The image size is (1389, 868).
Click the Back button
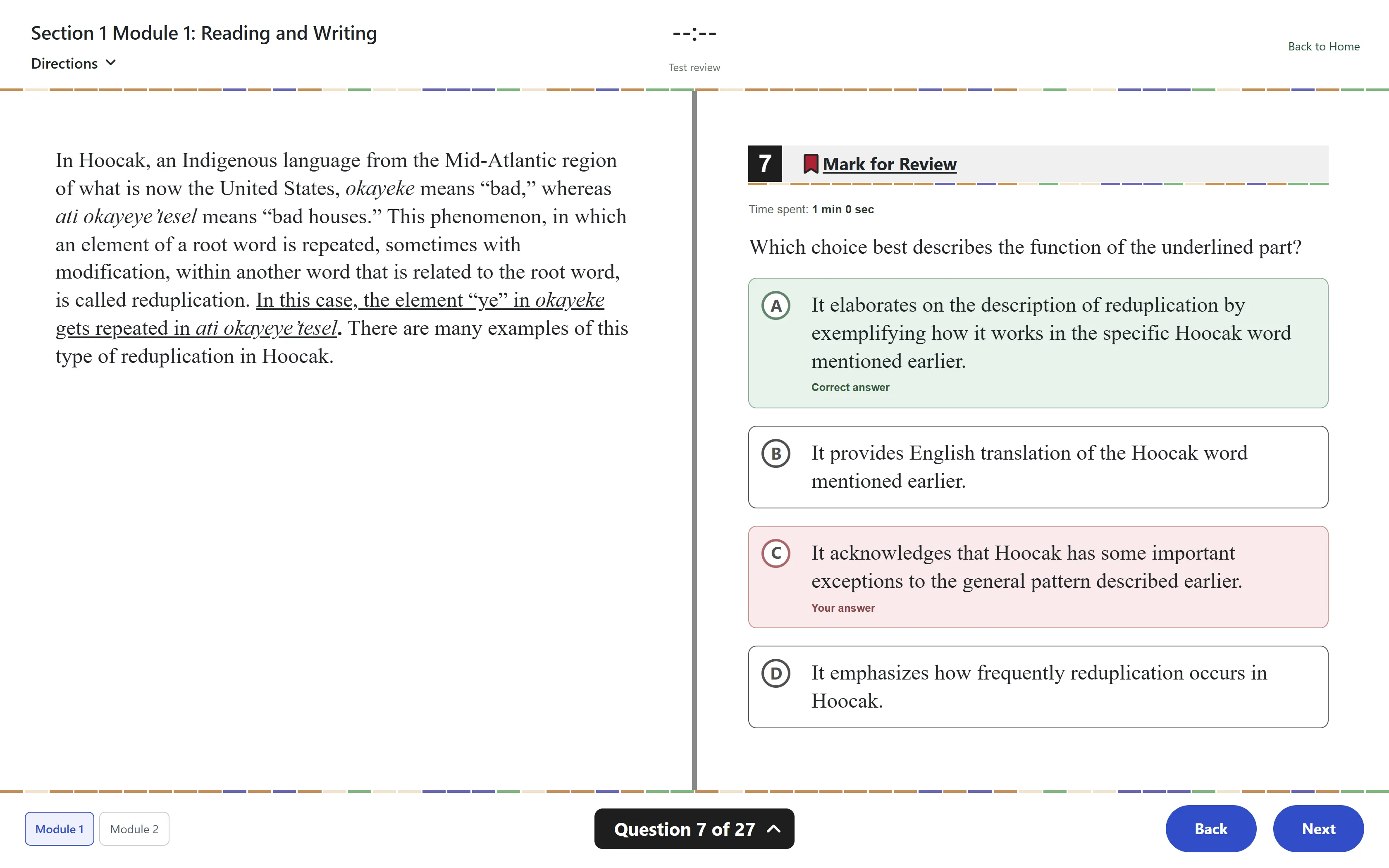1210,828
